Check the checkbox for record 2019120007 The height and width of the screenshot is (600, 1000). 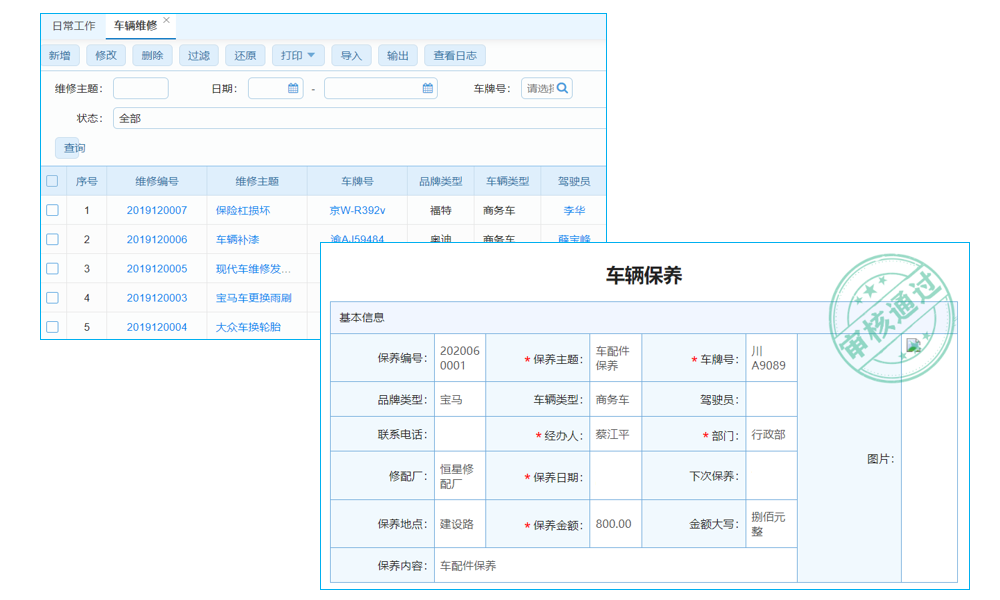click(54, 210)
